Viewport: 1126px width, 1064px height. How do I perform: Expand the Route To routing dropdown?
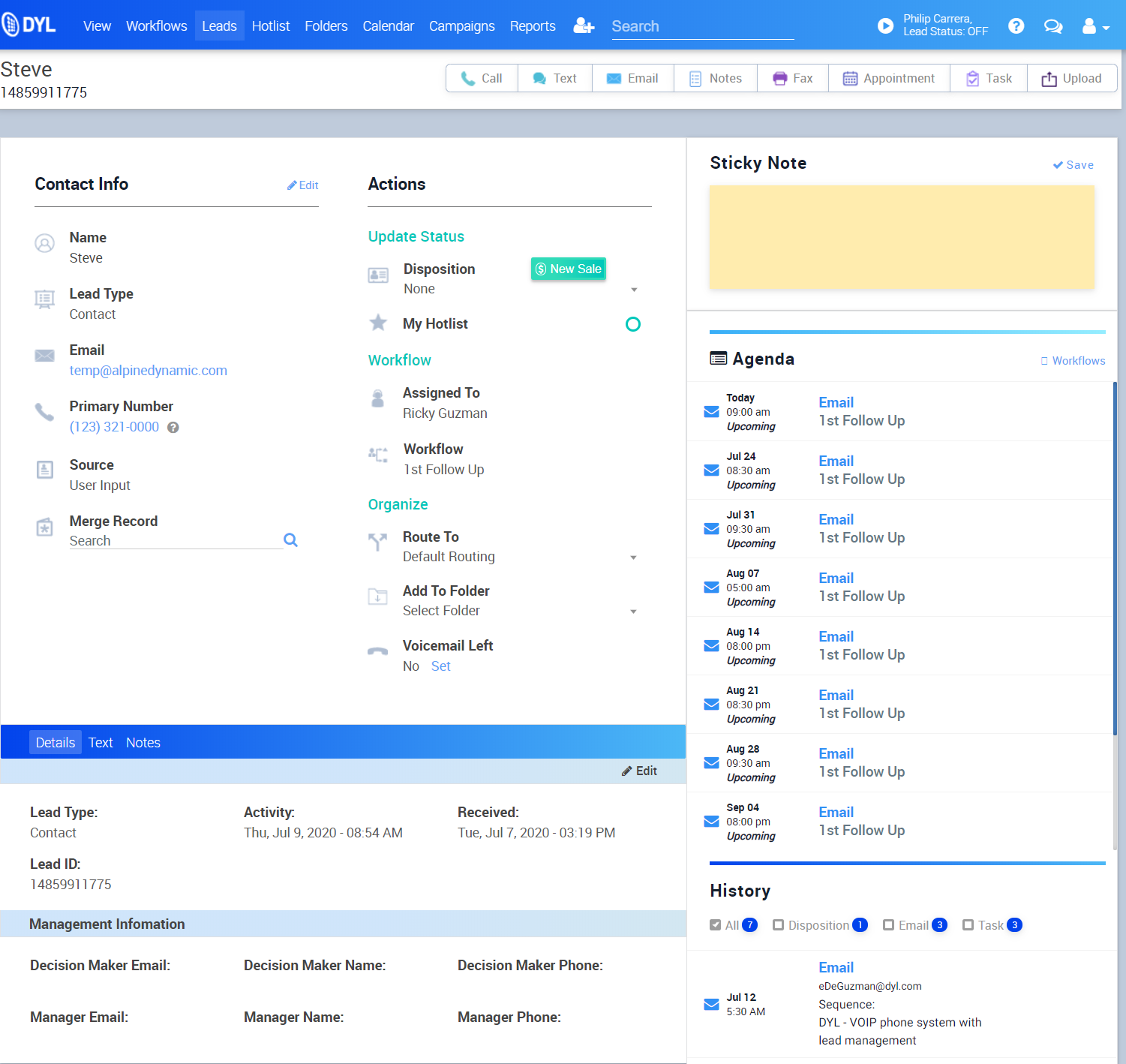[635, 557]
